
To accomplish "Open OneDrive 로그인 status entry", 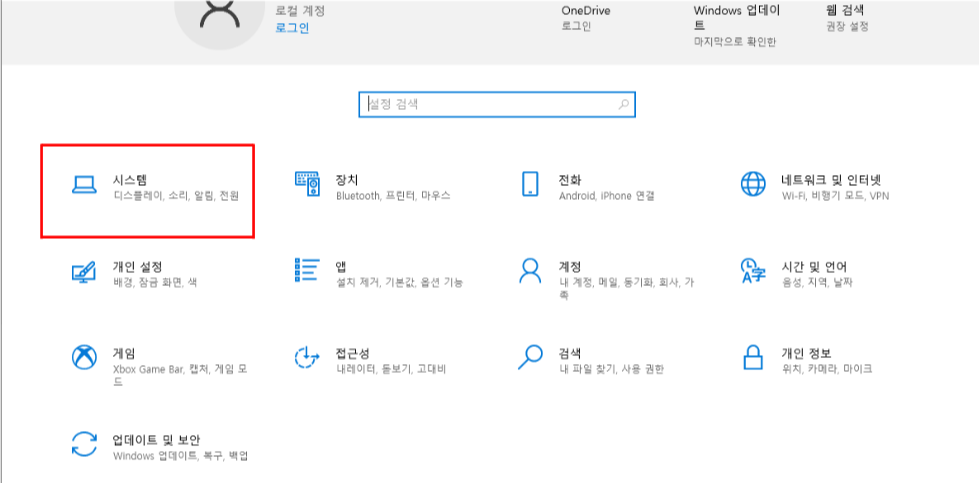I will [x=586, y=18].
